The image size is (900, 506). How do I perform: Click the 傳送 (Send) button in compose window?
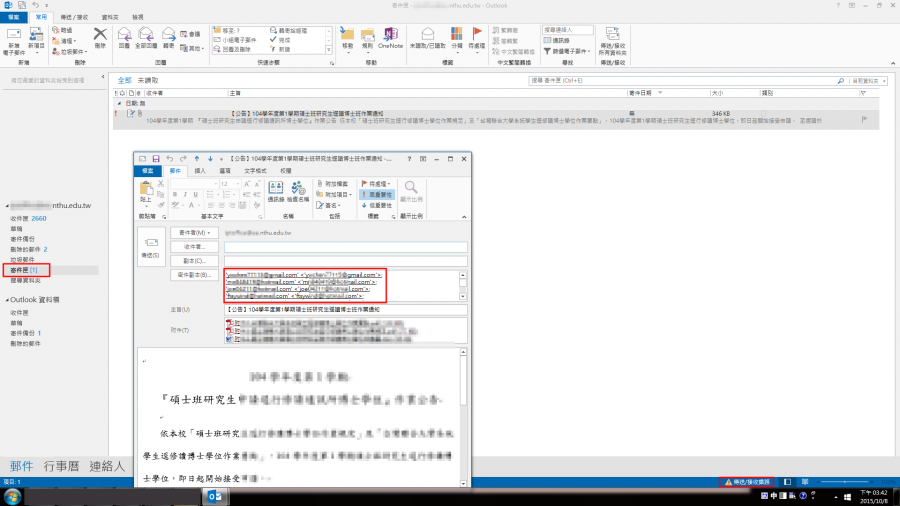click(x=151, y=246)
